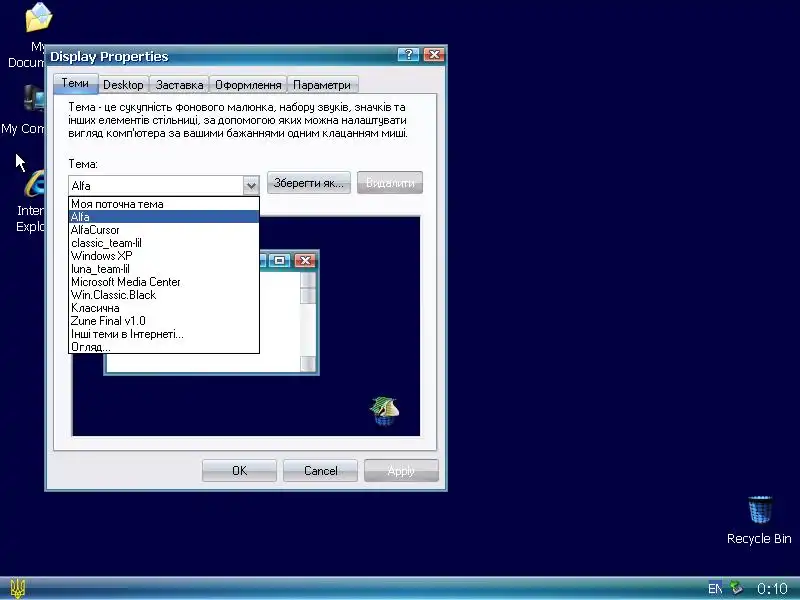Click the help question mark button in title bar
Viewport: 800px width, 600px height.
click(408, 55)
